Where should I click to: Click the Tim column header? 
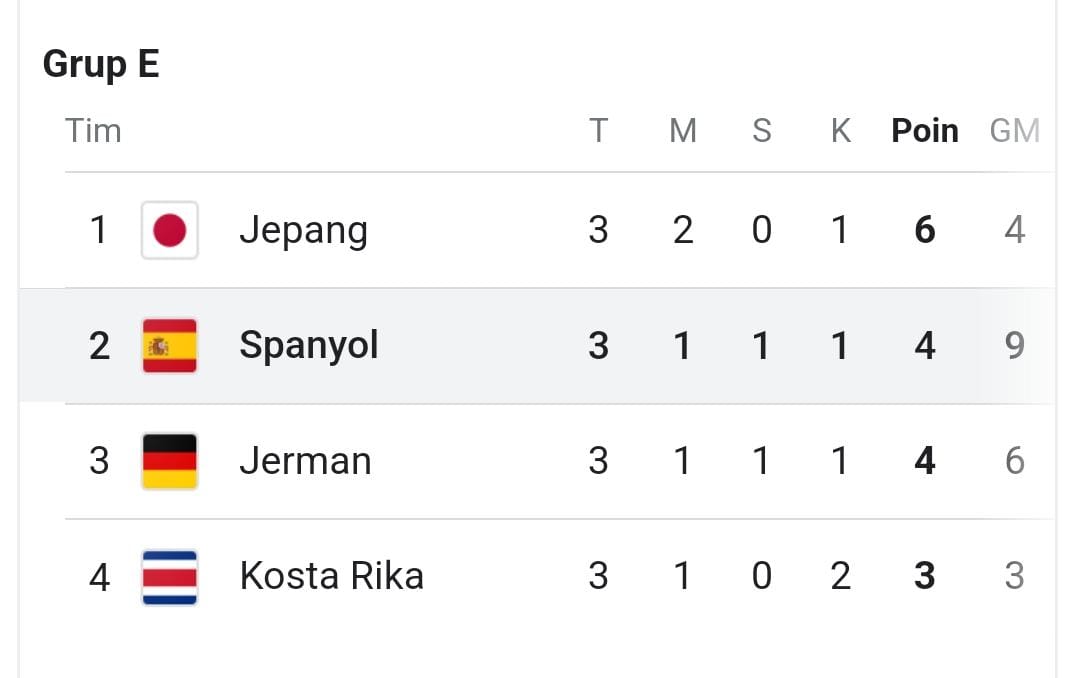(93, 131)
